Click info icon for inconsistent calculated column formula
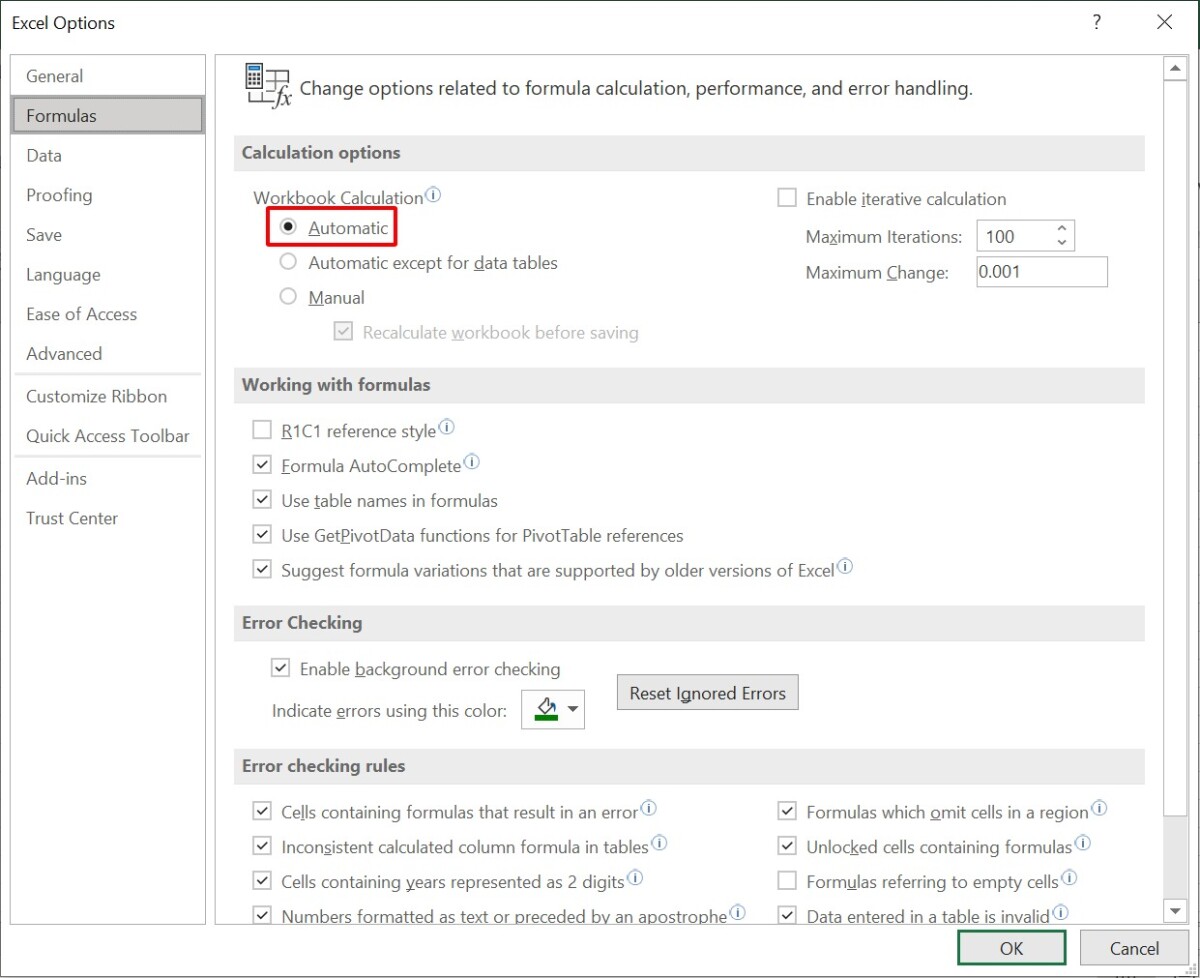Screen dimensions: 1200x978 pos(659,843)
